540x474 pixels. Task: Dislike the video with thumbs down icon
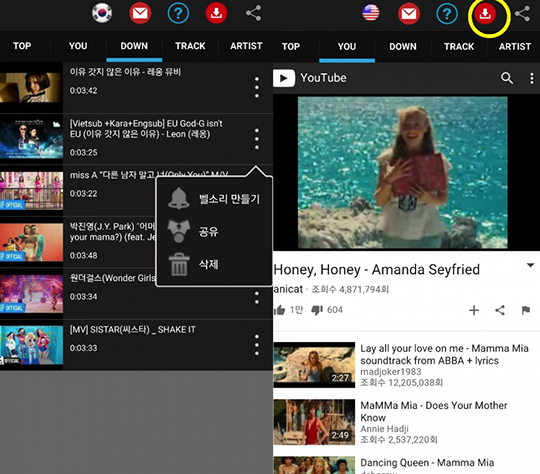tap(317, 310)
